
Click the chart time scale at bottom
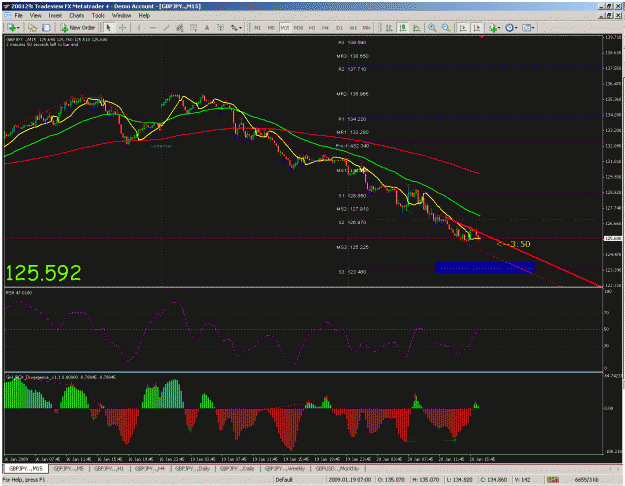pos(303,458)
